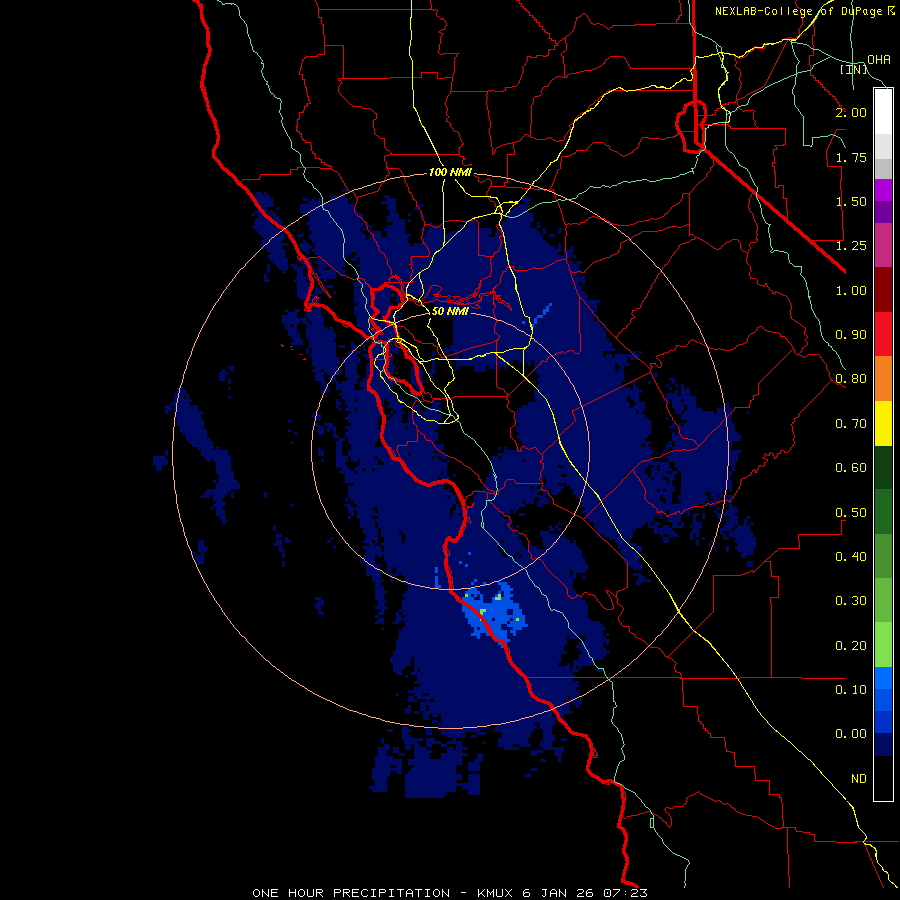
Task: Click the 1.00 legend value
Action: tap(851, 290)
